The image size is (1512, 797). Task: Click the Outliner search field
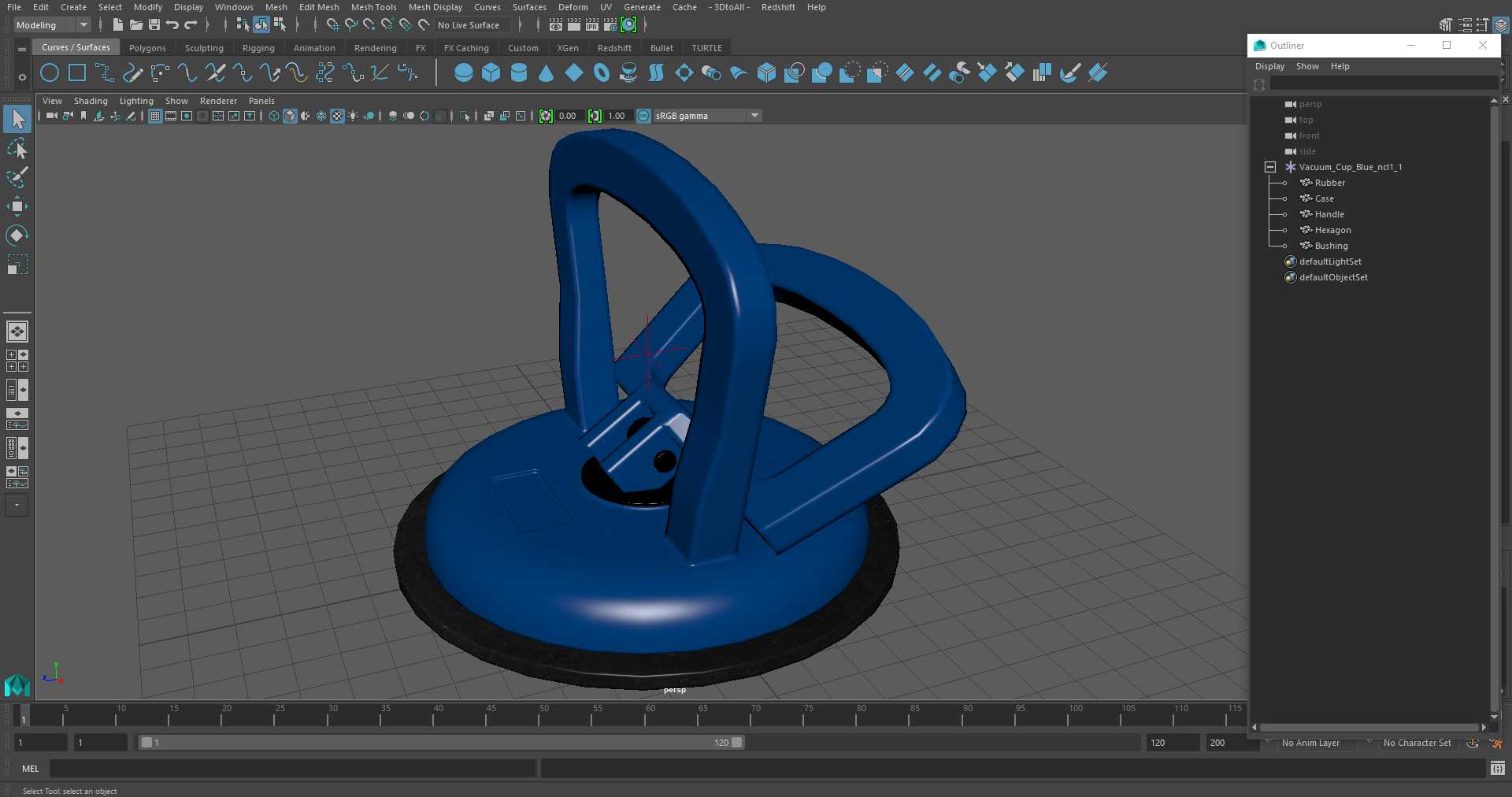(1382, 83)
